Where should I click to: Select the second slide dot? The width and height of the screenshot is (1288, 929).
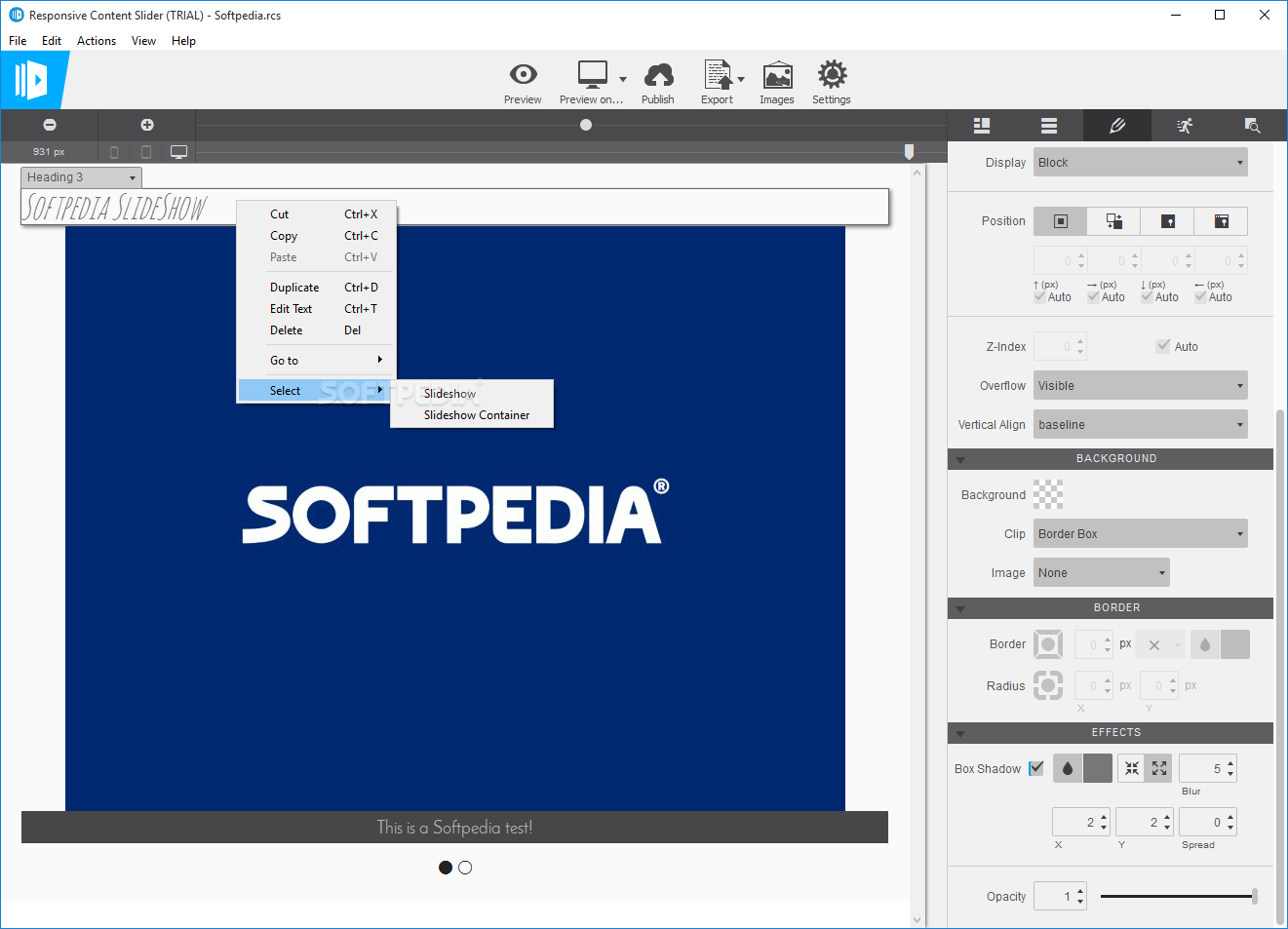click(465, 868)
